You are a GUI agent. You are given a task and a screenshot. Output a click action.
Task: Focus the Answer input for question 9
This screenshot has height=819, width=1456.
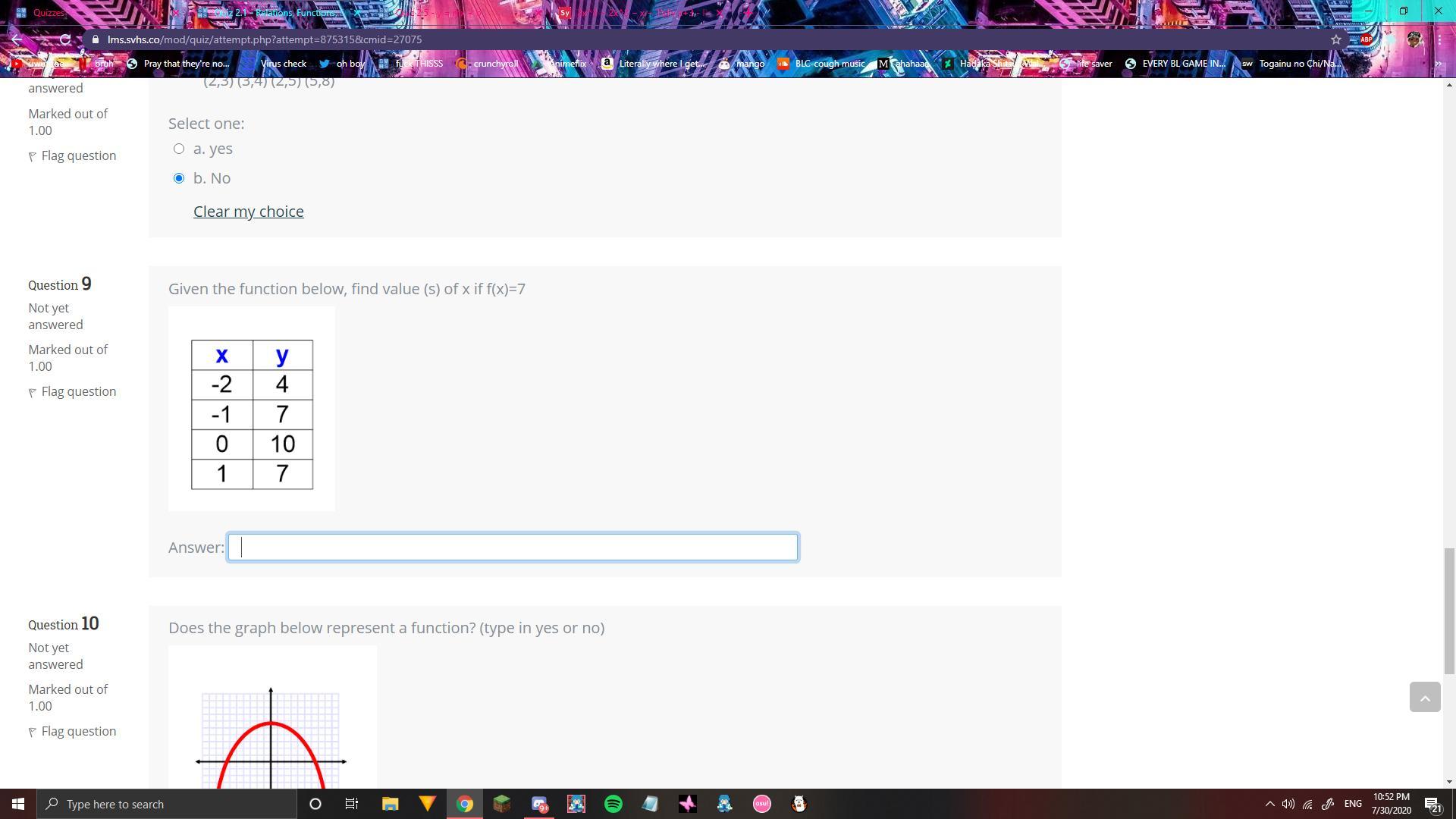513,548
